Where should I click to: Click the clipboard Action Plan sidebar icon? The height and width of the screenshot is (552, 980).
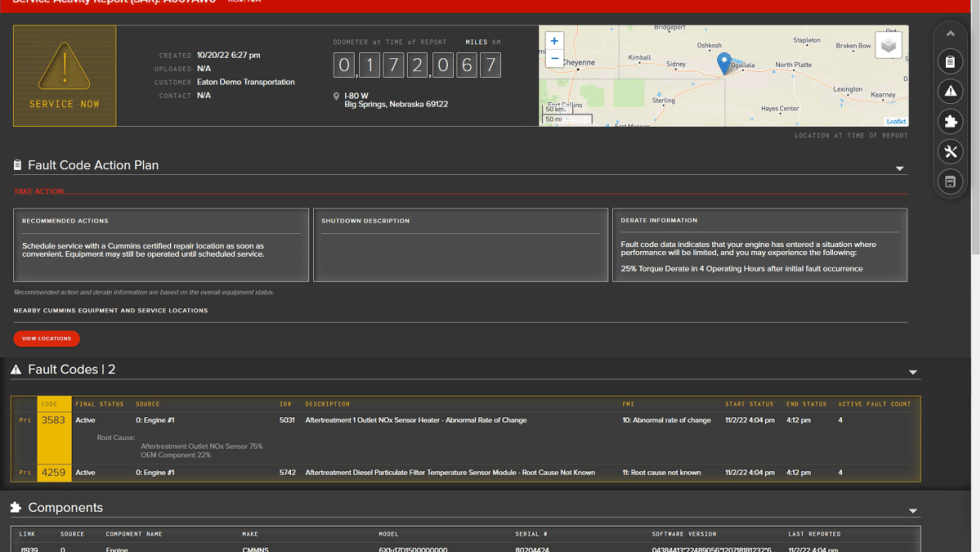[x=950, y=62]
